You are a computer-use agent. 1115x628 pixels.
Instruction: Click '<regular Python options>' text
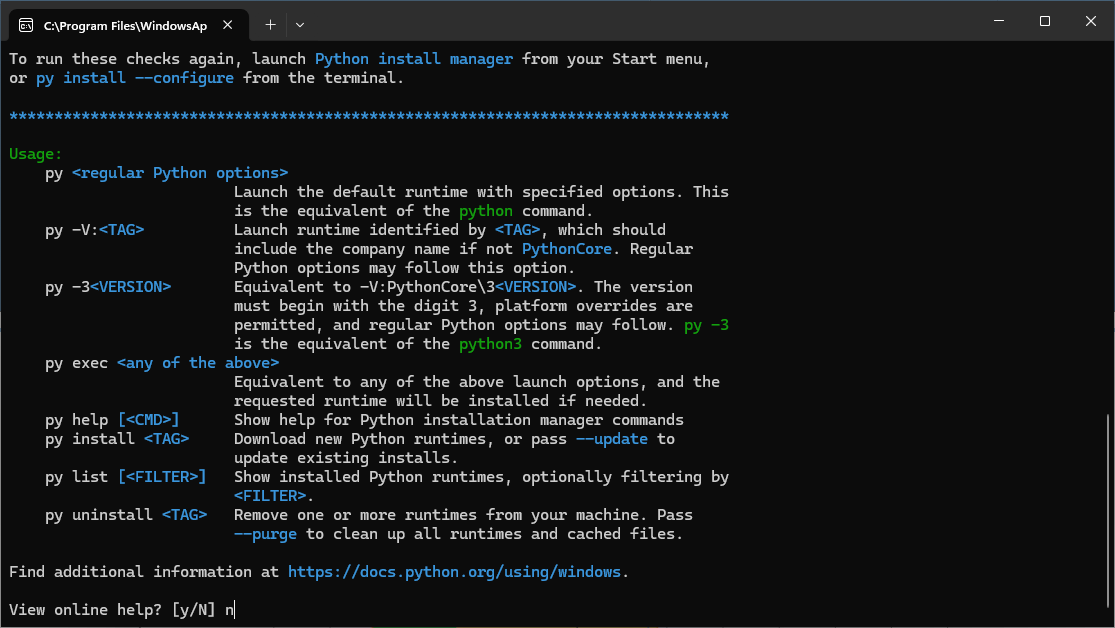click(180, 173)
